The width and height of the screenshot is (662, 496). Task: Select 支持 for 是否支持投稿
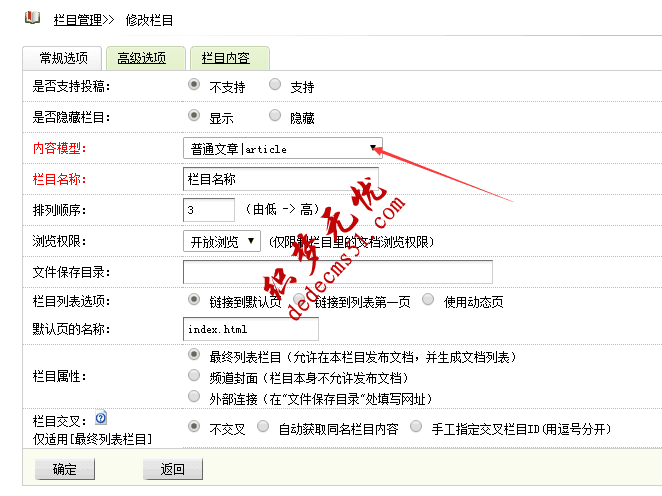pyautogui.click(x=275, y=84)
